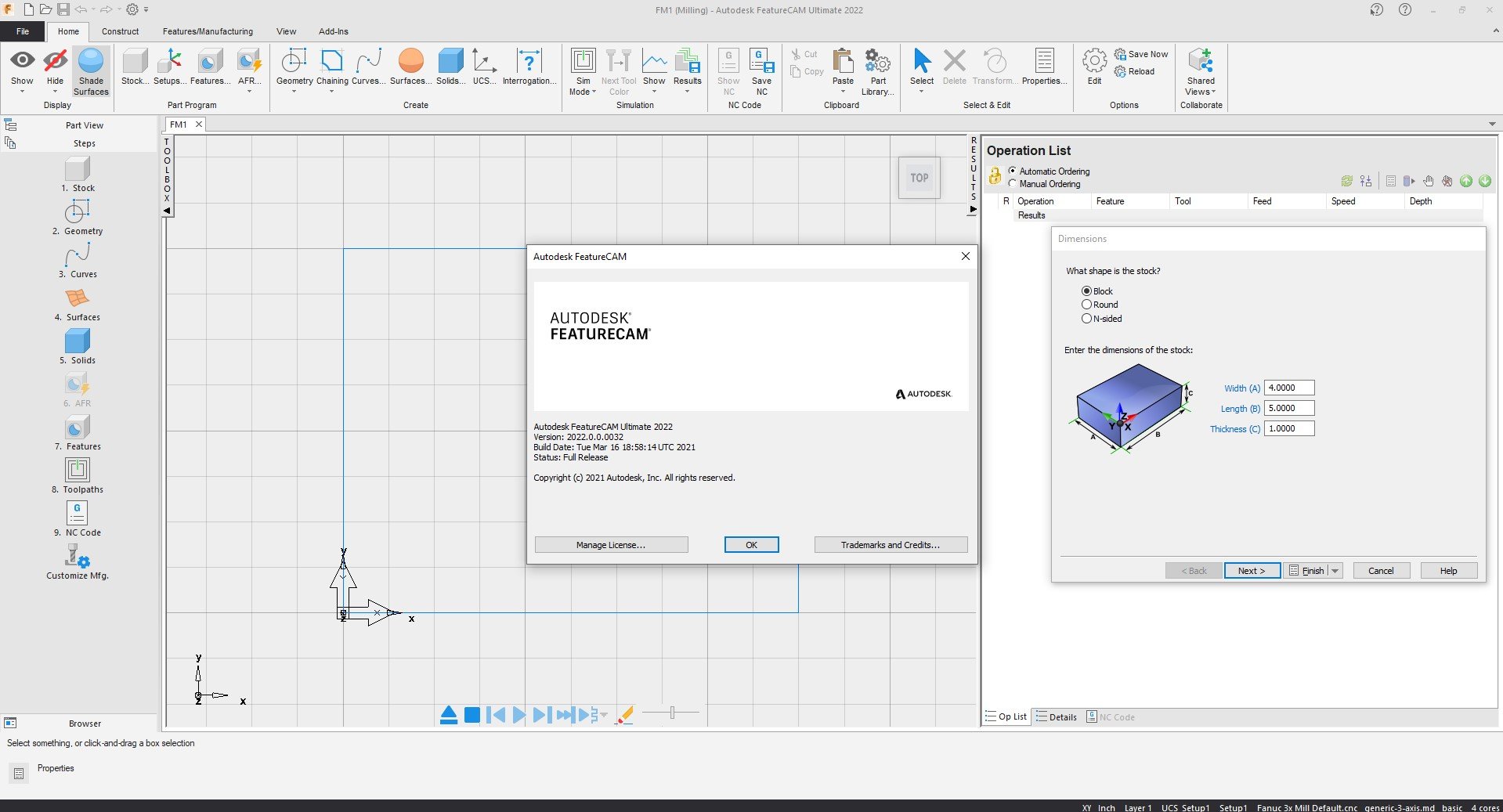The image size is (1503, 812).
Task: Click the Curves ribbon icon
Action: coord(367,67)
